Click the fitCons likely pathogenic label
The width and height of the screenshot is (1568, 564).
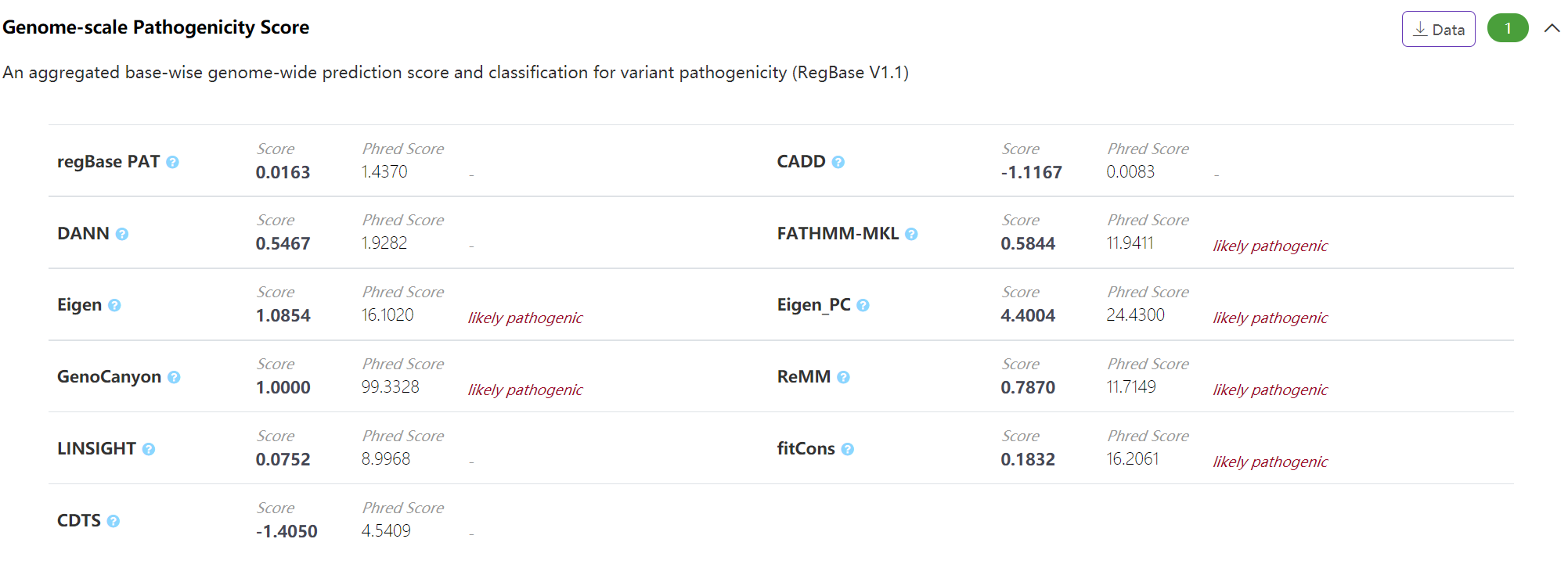(1270, 462)
